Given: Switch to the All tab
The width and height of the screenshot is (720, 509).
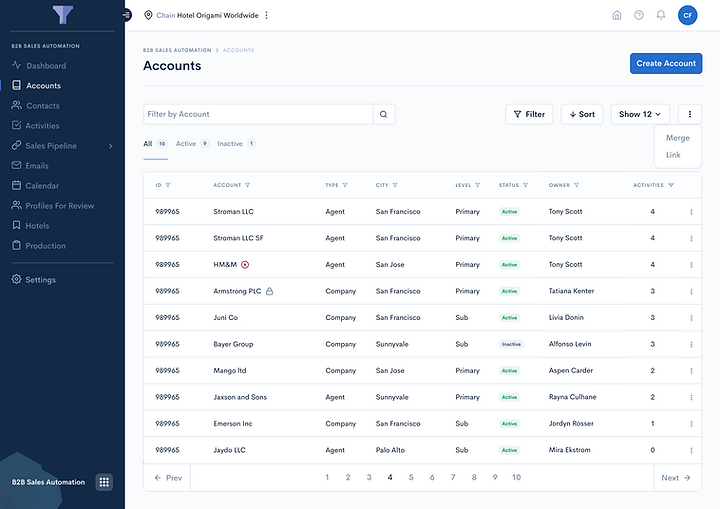Looking at the screenshot, I should pos(155,144).
